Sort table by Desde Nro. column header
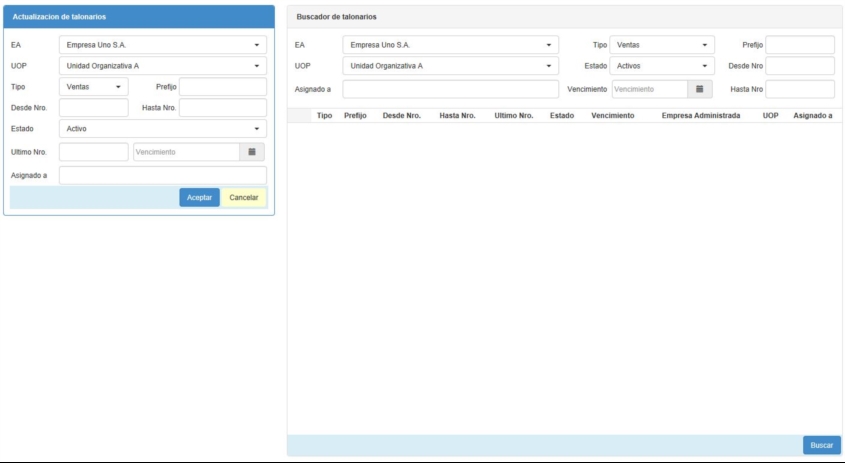The width and height of the screenshot is (845, 463). [402, 116]
